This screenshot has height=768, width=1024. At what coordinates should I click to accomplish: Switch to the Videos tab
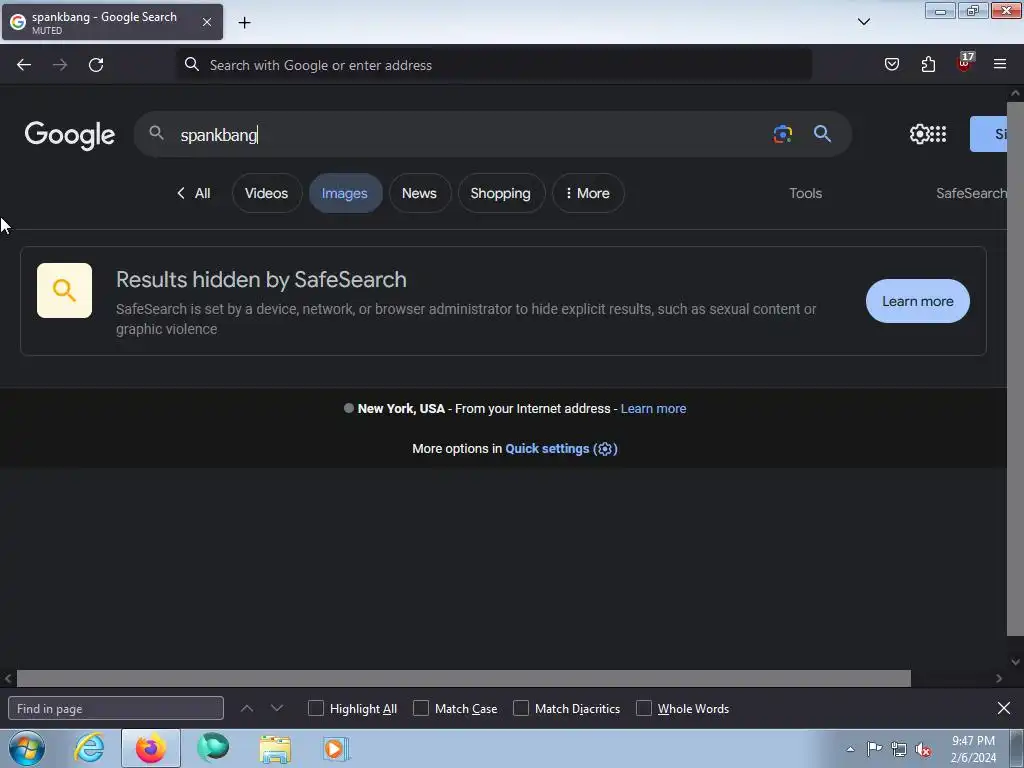[266, 193]
